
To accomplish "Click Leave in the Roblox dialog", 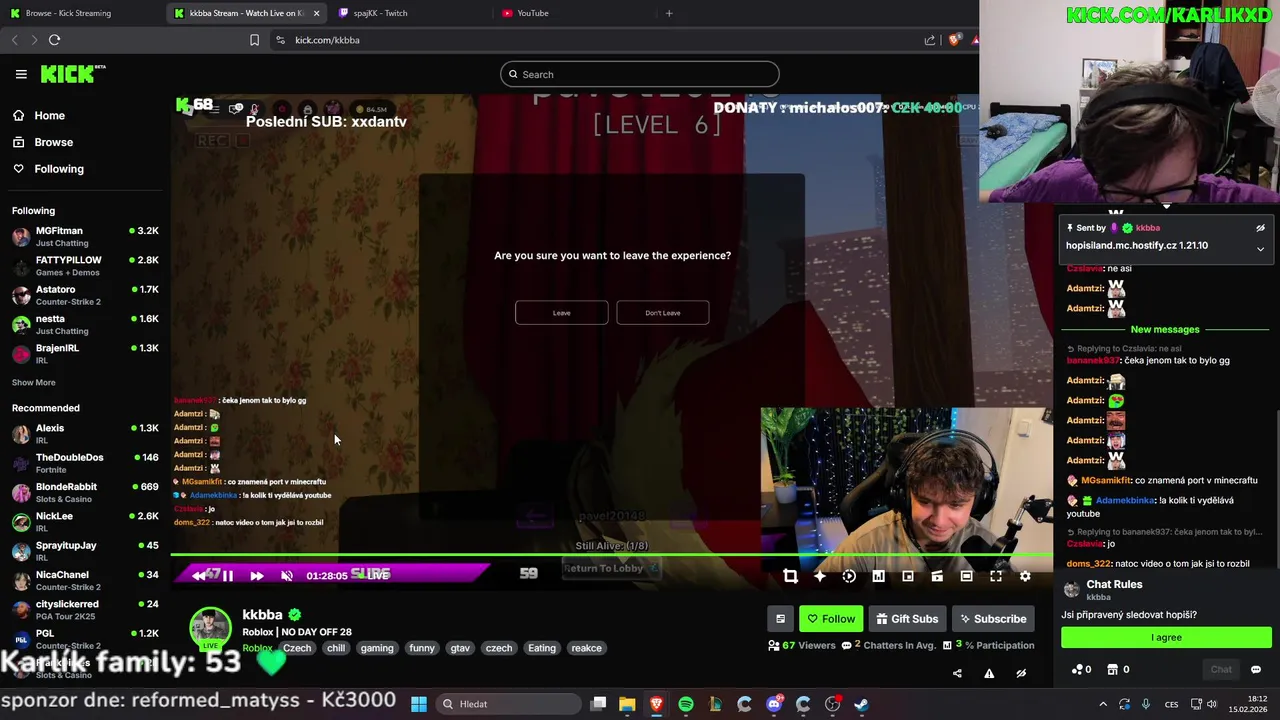I will 561,313.
